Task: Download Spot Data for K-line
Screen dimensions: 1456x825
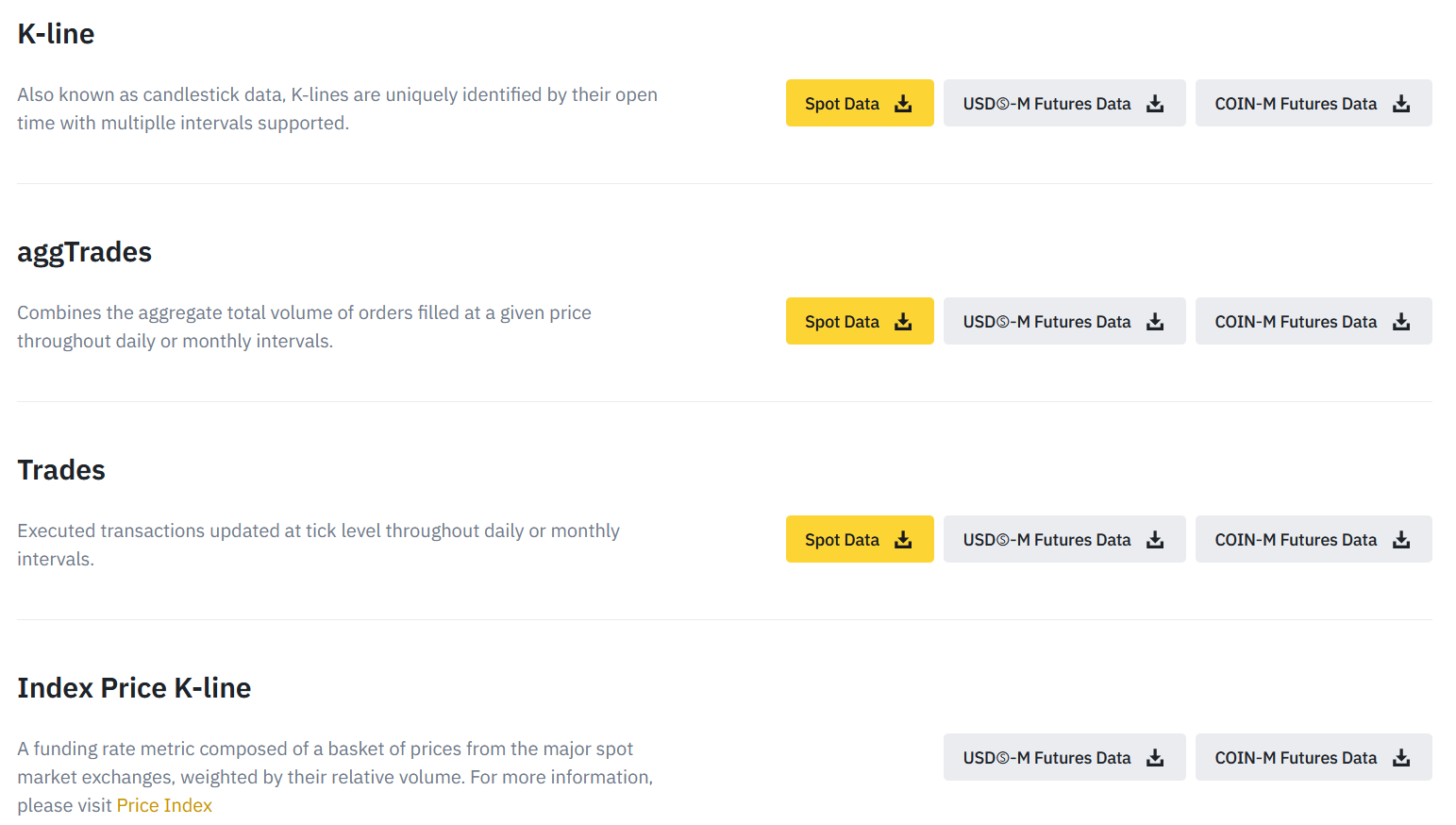Action: (x=860, y=103)
